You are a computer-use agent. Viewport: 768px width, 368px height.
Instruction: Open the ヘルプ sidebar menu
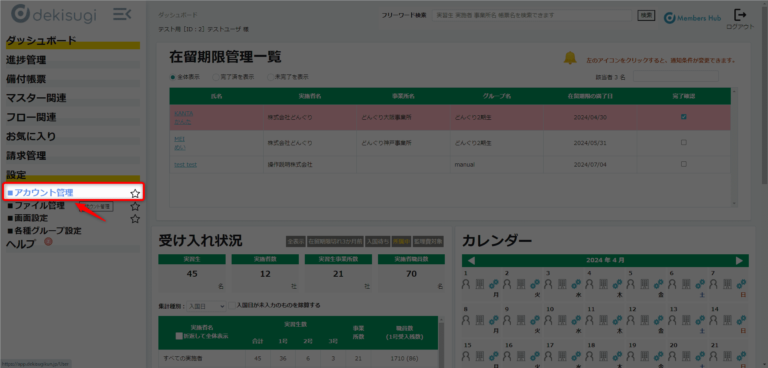coord(72,245)
